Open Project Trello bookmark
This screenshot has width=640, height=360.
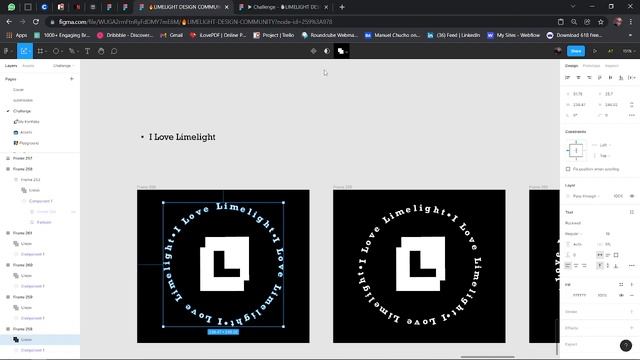[x=274, y=36]
